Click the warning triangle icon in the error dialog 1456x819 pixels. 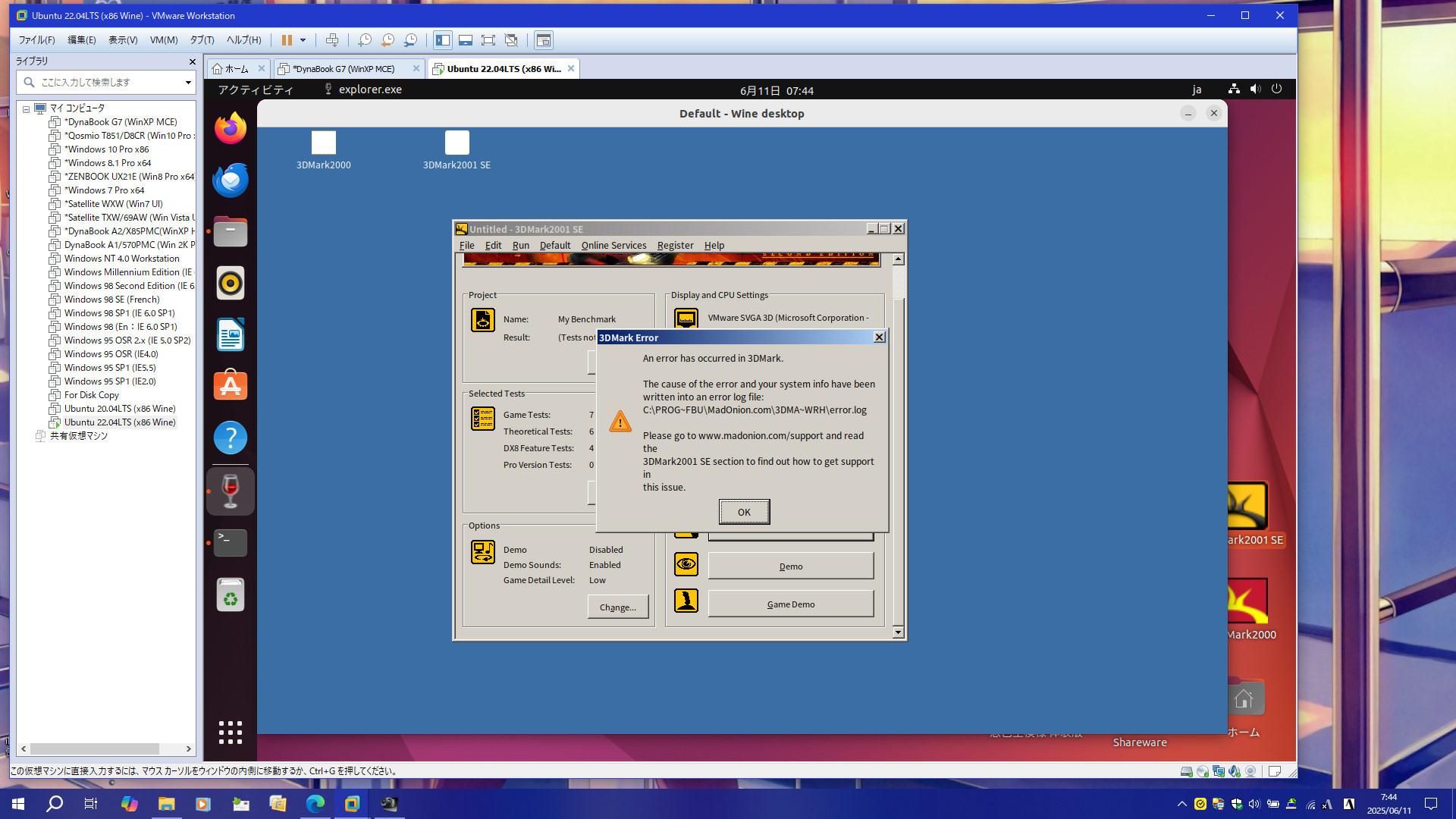coord(620,422)
